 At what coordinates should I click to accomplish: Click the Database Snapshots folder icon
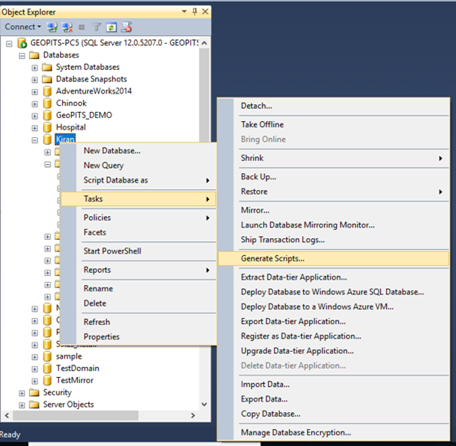click(x=47, y=79)
